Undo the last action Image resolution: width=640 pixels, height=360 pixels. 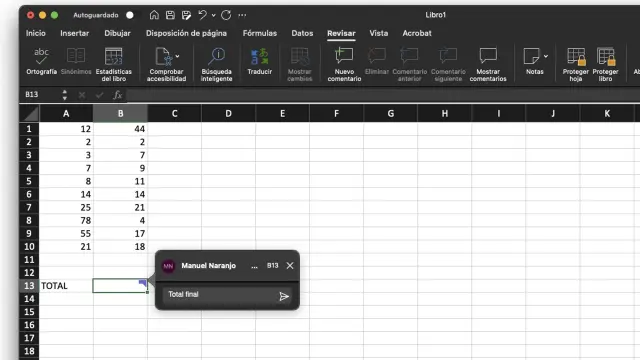[x=202, y=15]
